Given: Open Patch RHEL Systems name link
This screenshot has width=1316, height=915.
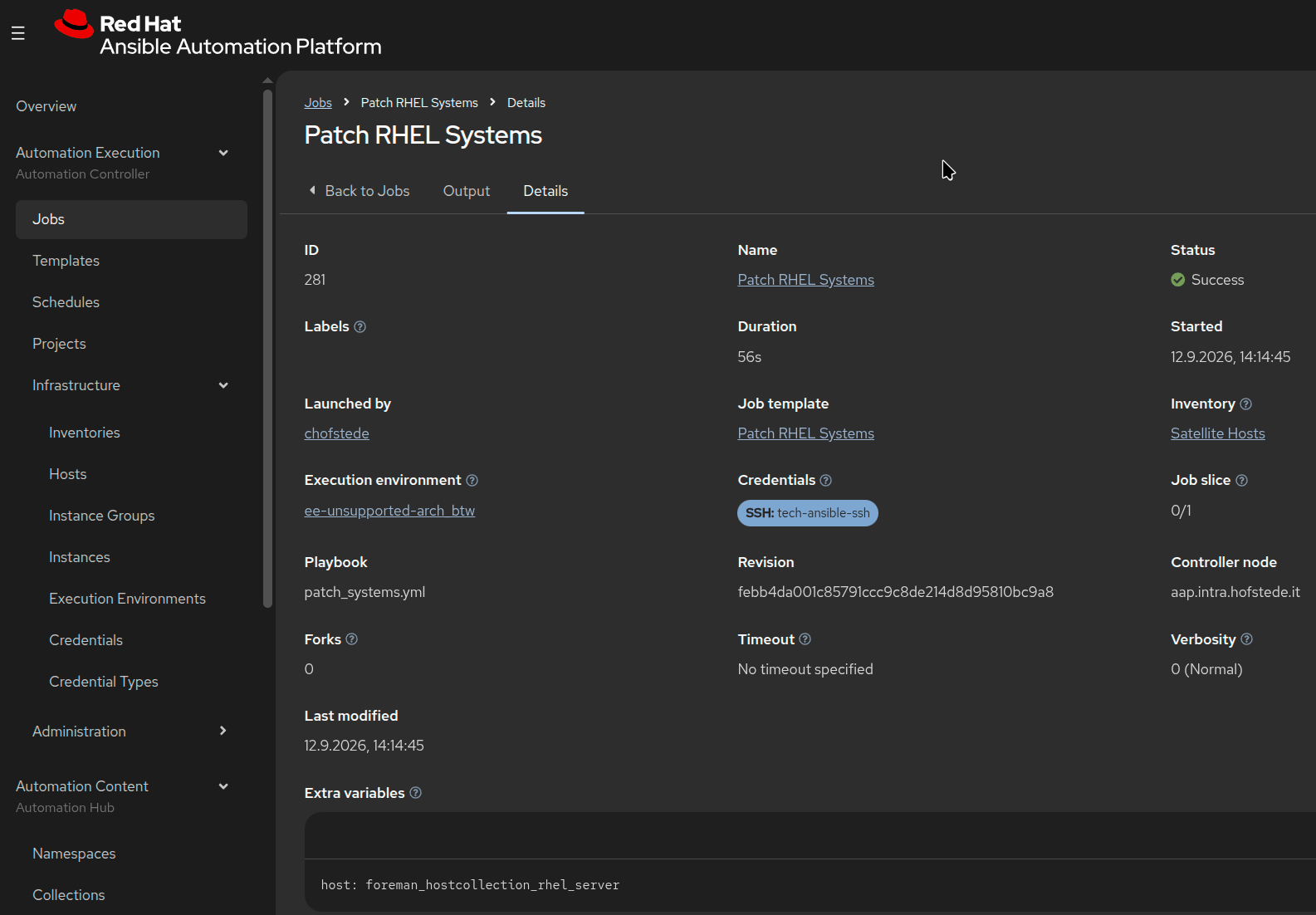Looking at the screenshot, I should (x=805, y=280).
